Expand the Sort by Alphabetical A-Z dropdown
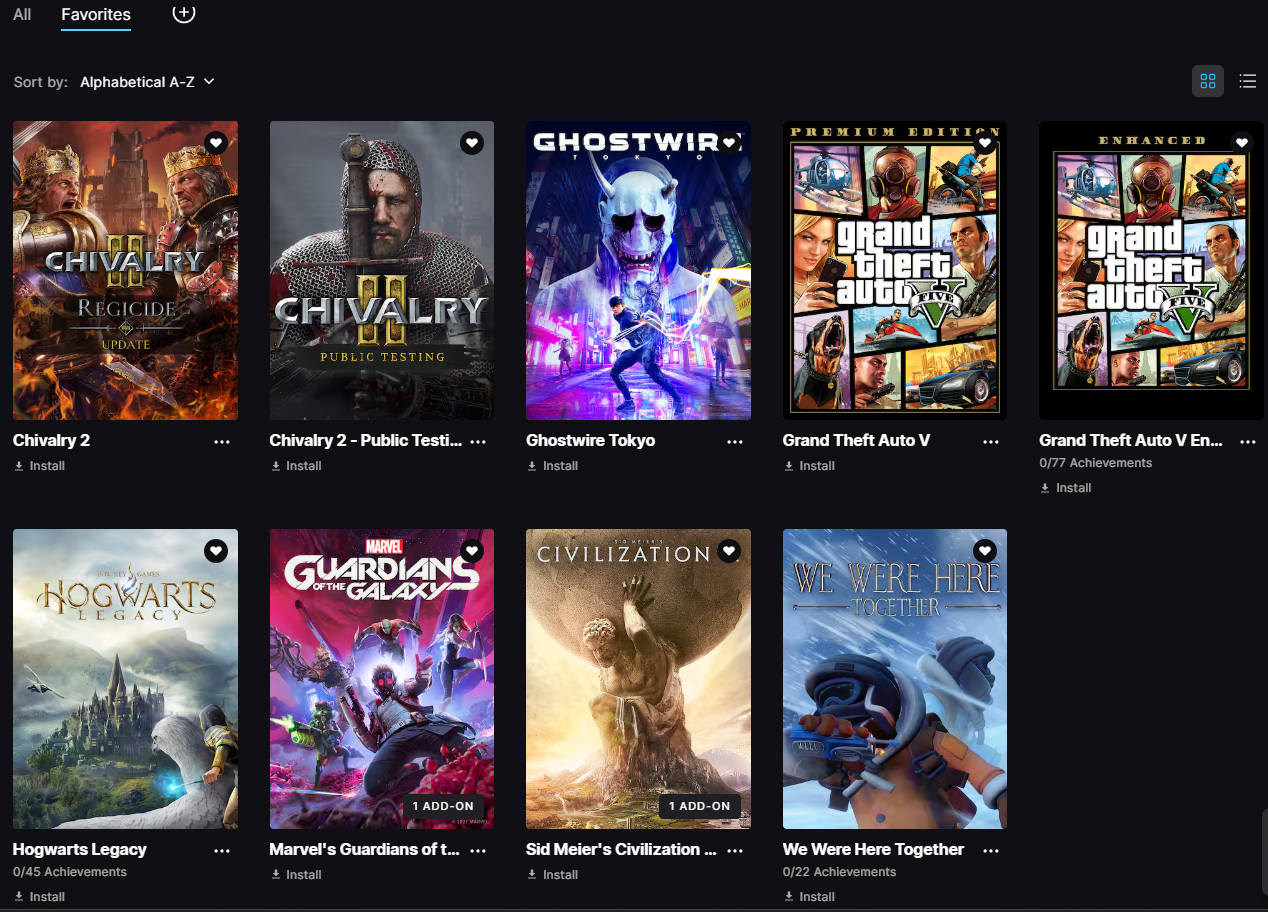The width and height of the screenshot is (1268, 912). [147, 82]
